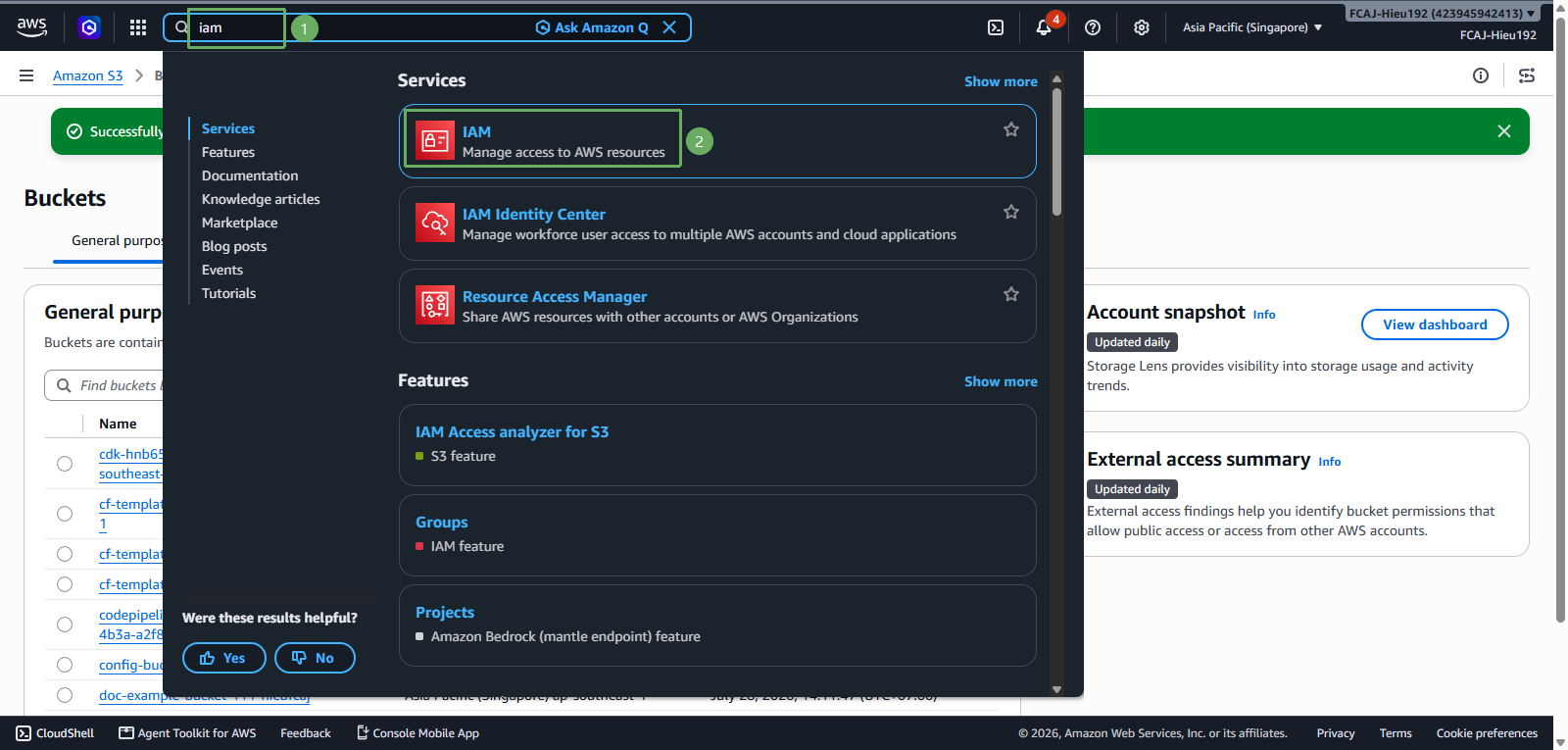Open Console Mobile App footer link
The width and height of the screenshot is (1568, 750).
click(417, 733)
